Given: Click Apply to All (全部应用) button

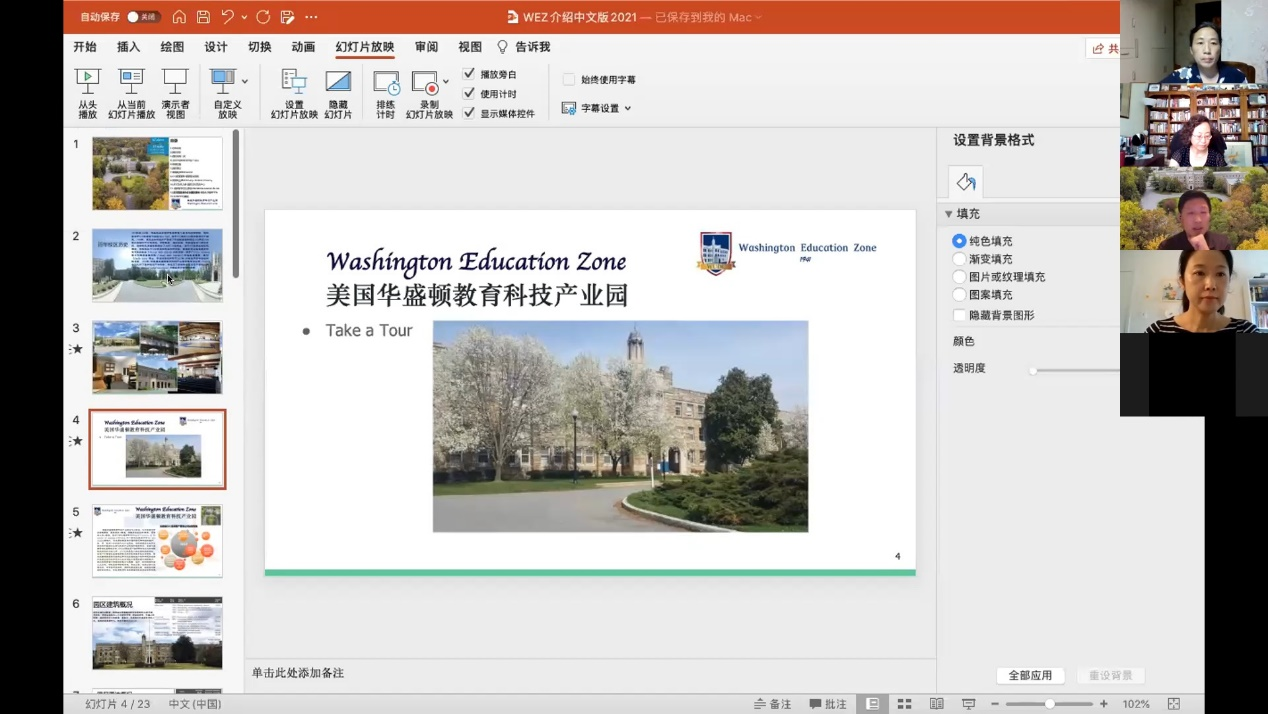Looking at the screenshot, I should pyautogui.click(x=1030, y=675).
